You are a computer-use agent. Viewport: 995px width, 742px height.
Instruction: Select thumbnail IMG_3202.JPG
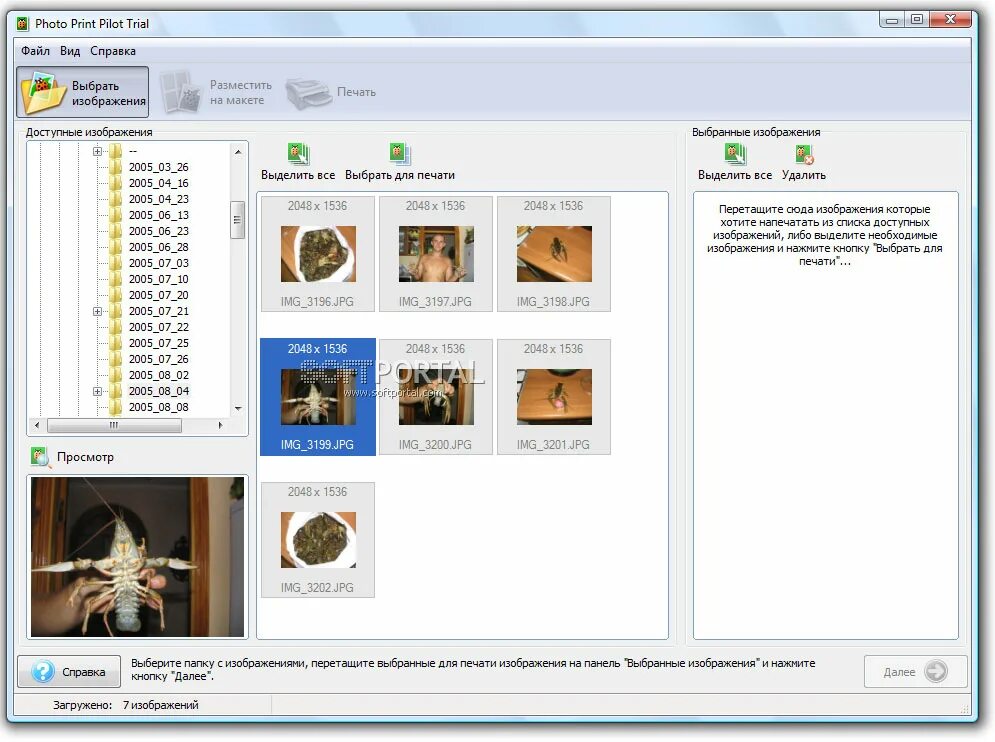[318, 540]
